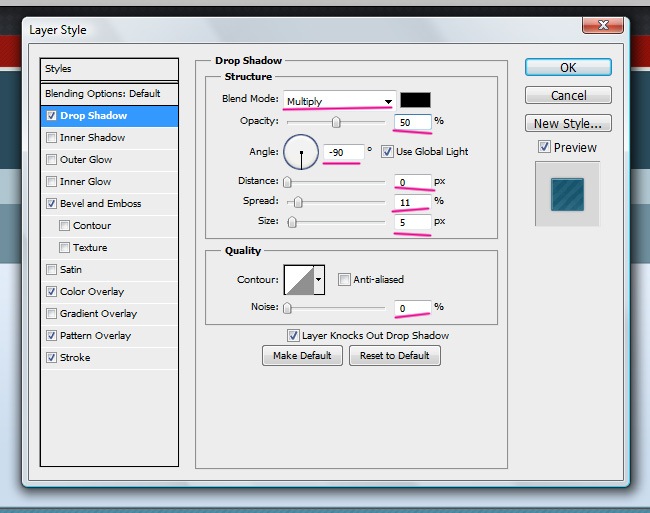Select the Stroke style entry
The width and height of the screenshot is (650, 513).
tap(75, 358)
